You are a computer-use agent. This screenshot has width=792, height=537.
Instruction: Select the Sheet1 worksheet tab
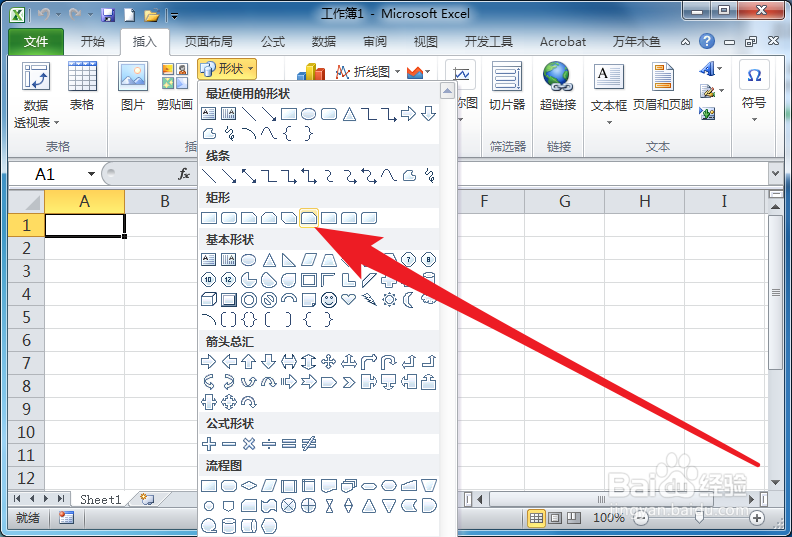coord(101,499)
